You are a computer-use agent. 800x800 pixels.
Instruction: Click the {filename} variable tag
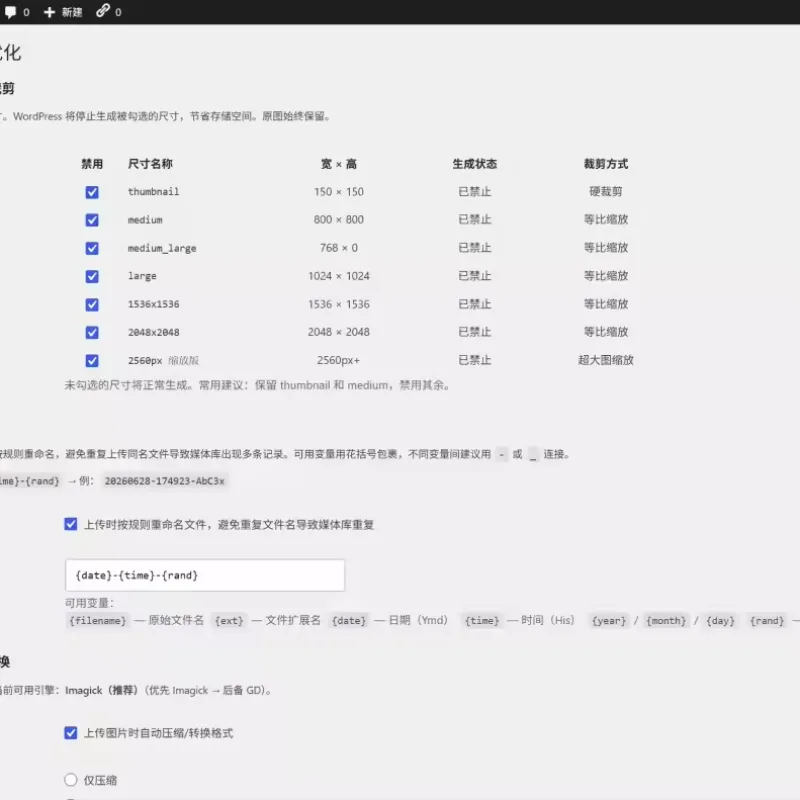(x=97, y=620)
